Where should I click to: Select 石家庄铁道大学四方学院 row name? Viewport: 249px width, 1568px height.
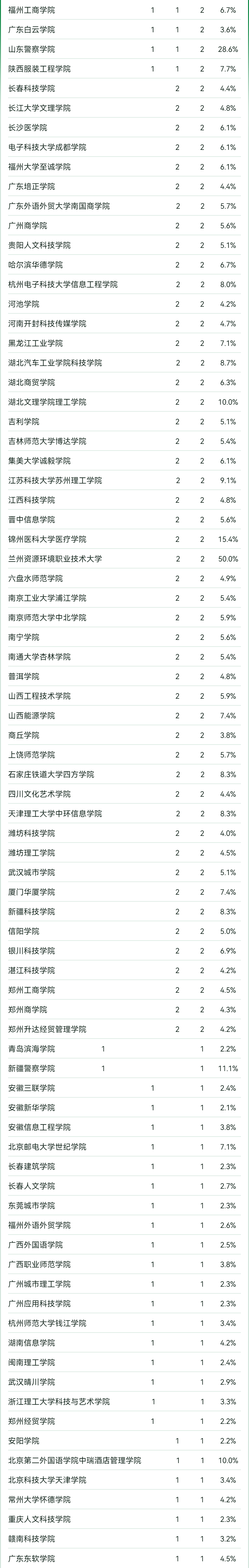(x=51, y=774)
